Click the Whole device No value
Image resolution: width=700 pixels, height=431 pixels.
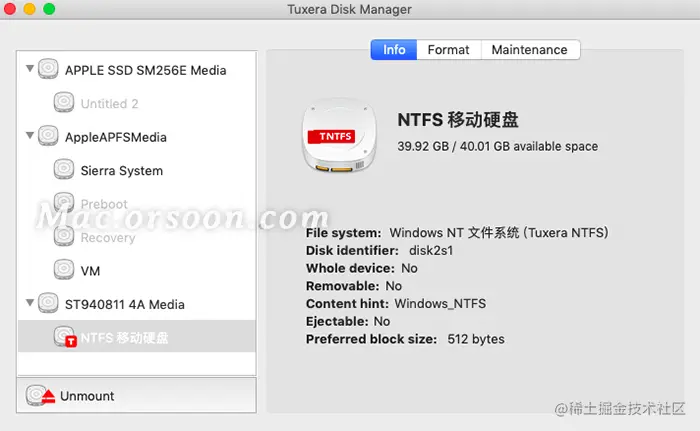409,268
